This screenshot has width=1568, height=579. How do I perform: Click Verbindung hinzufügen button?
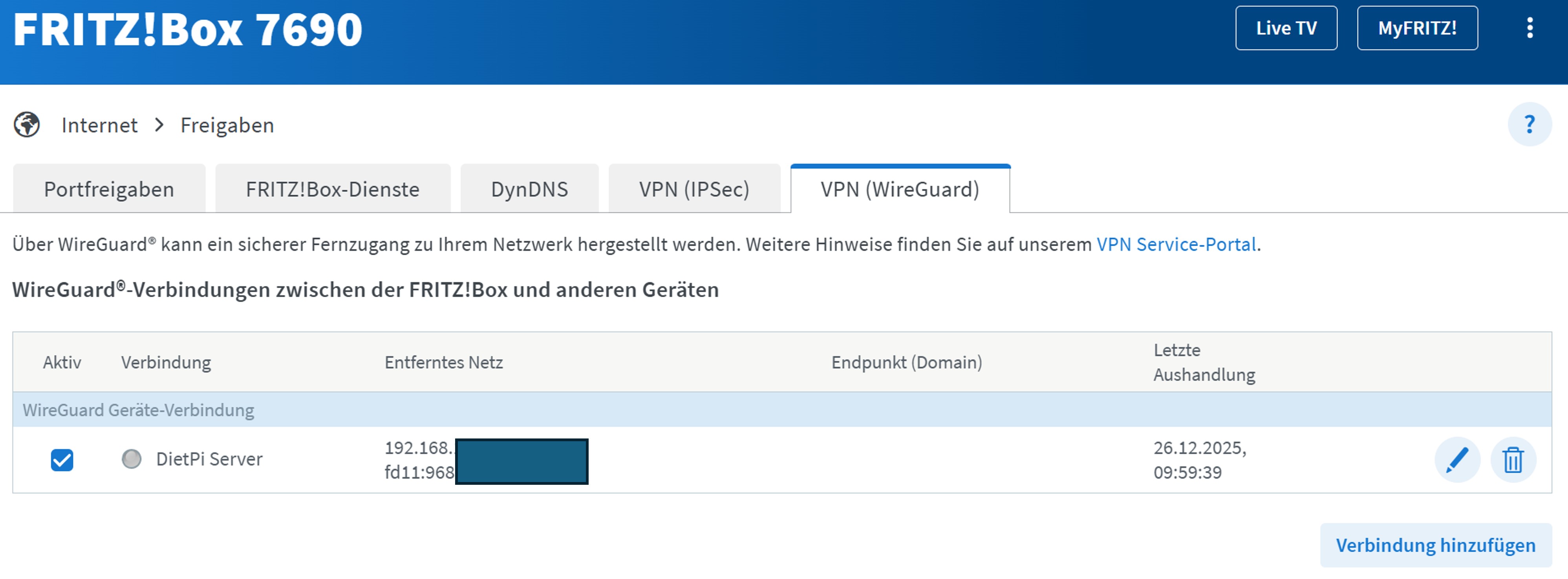click(x=1435, y=545)
